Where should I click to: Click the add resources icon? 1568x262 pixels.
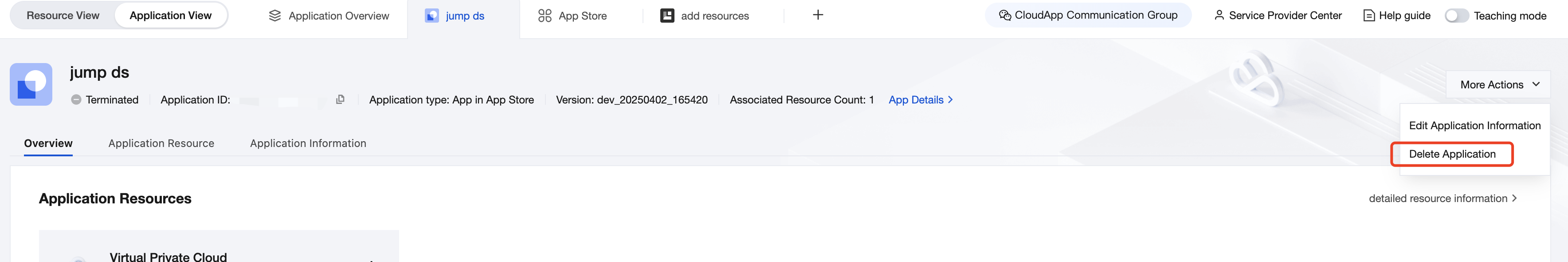667,16
